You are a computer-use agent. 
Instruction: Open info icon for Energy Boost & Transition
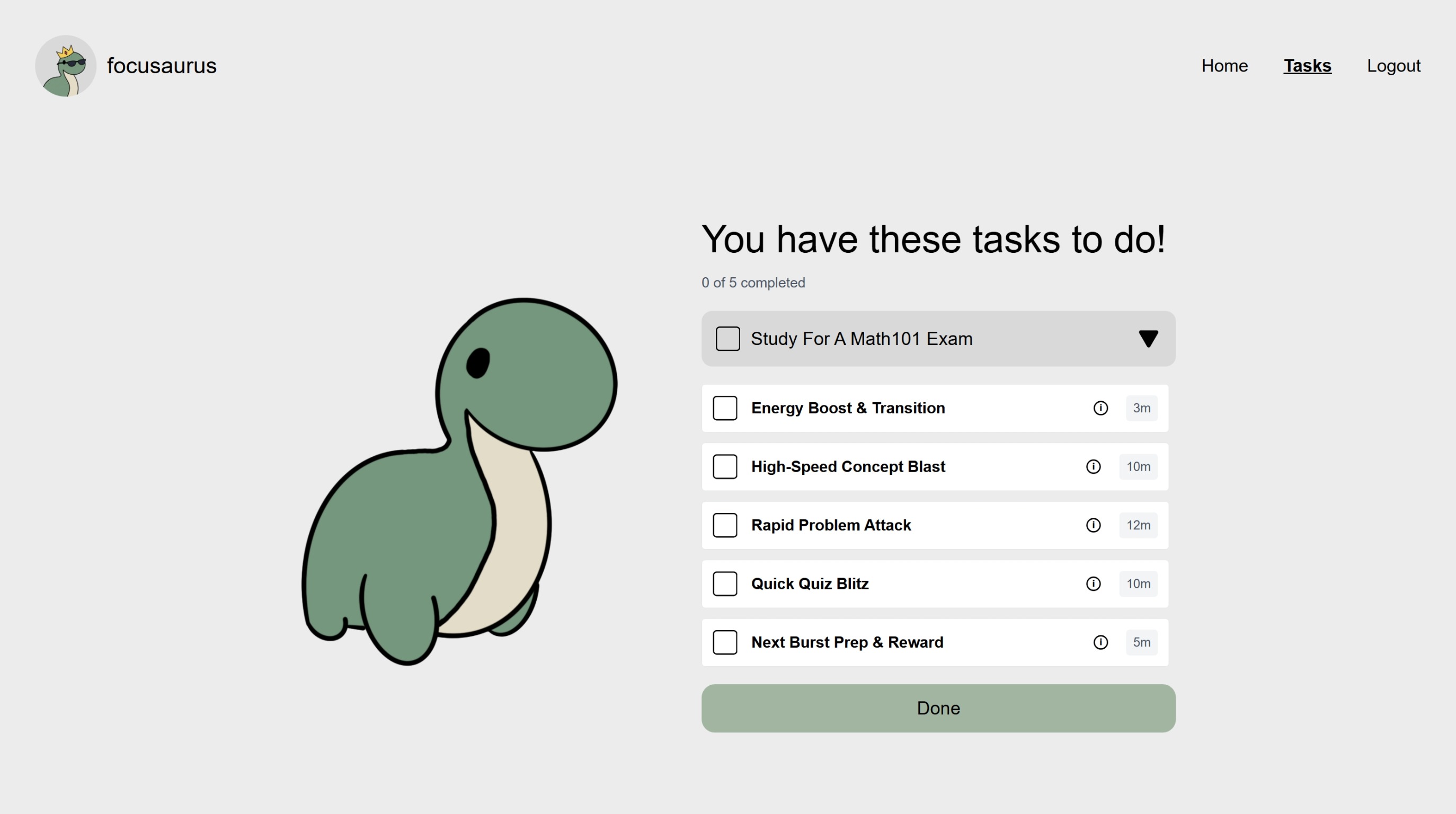(1100, 408)
